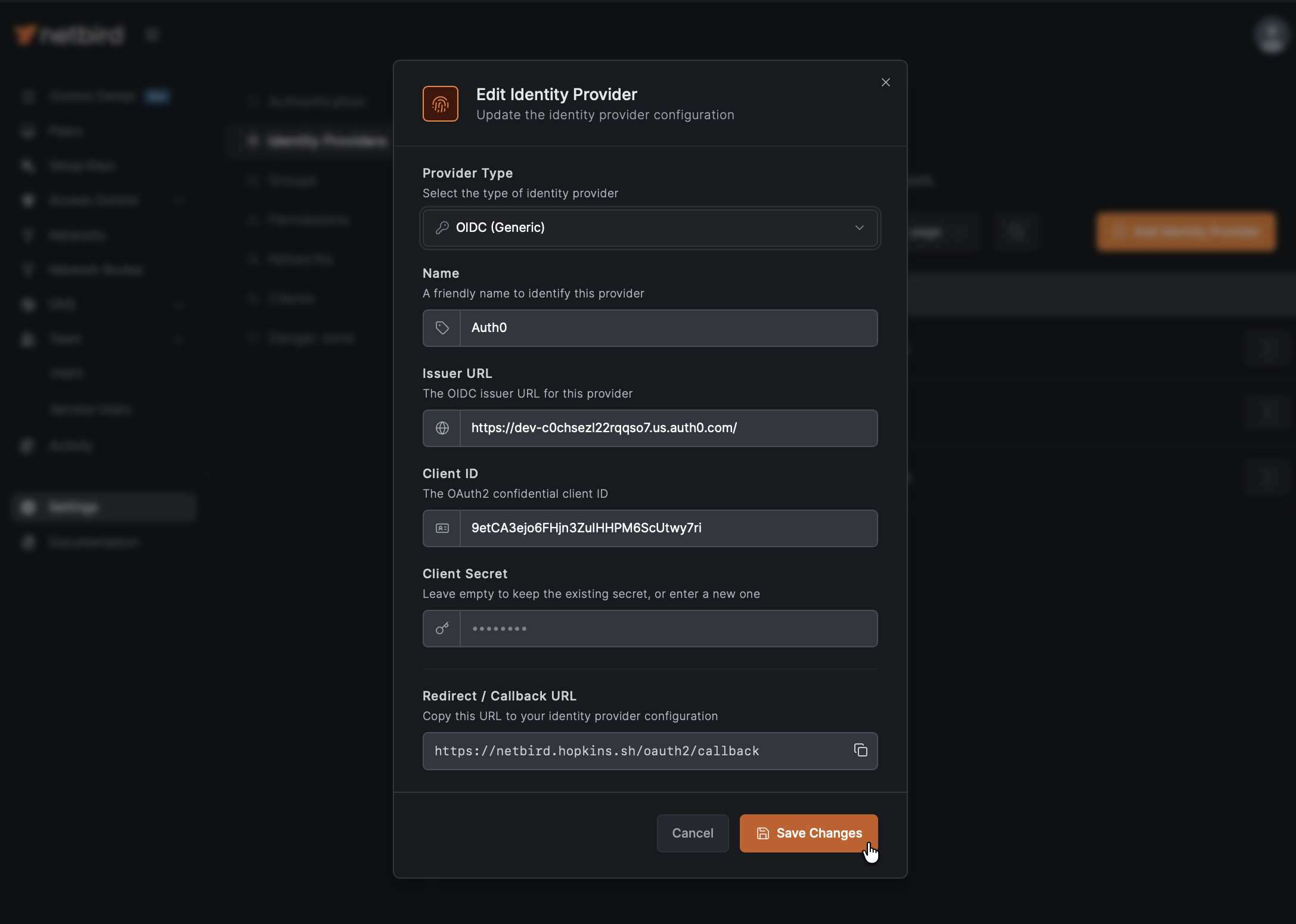This screenshot has width=1296, height=924.
Task: Click the fingerprint icon in the dialog header
Action: click(440, 103)
